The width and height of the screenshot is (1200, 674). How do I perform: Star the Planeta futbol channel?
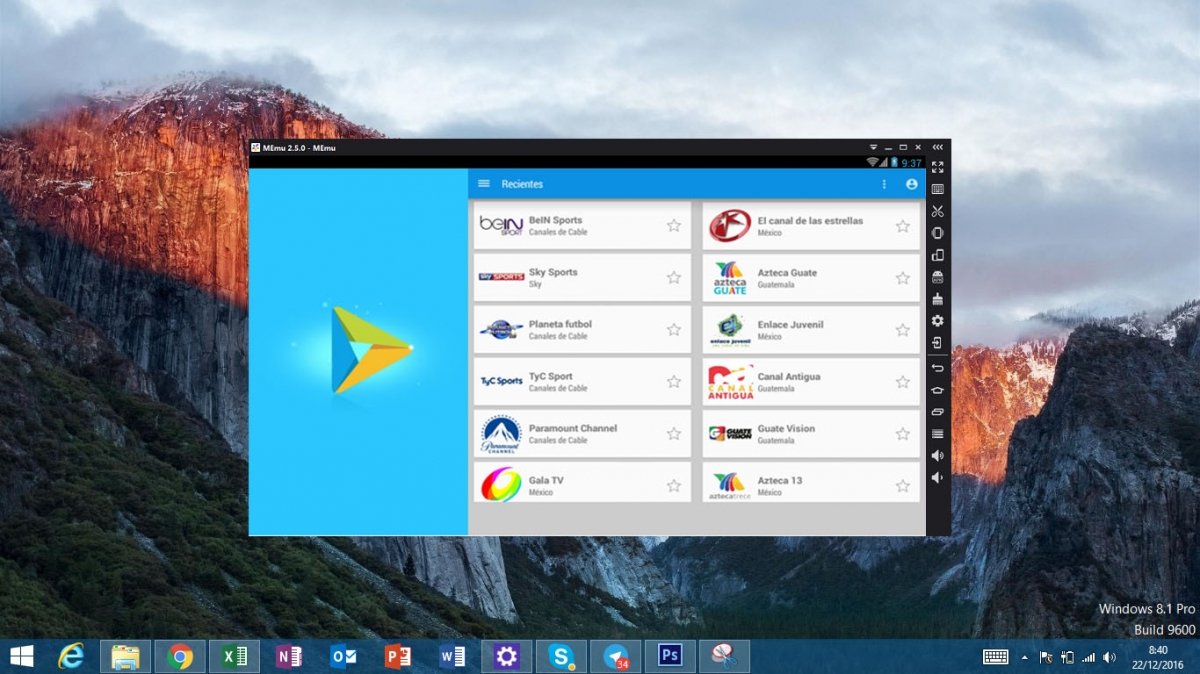[x=674, y=330]
